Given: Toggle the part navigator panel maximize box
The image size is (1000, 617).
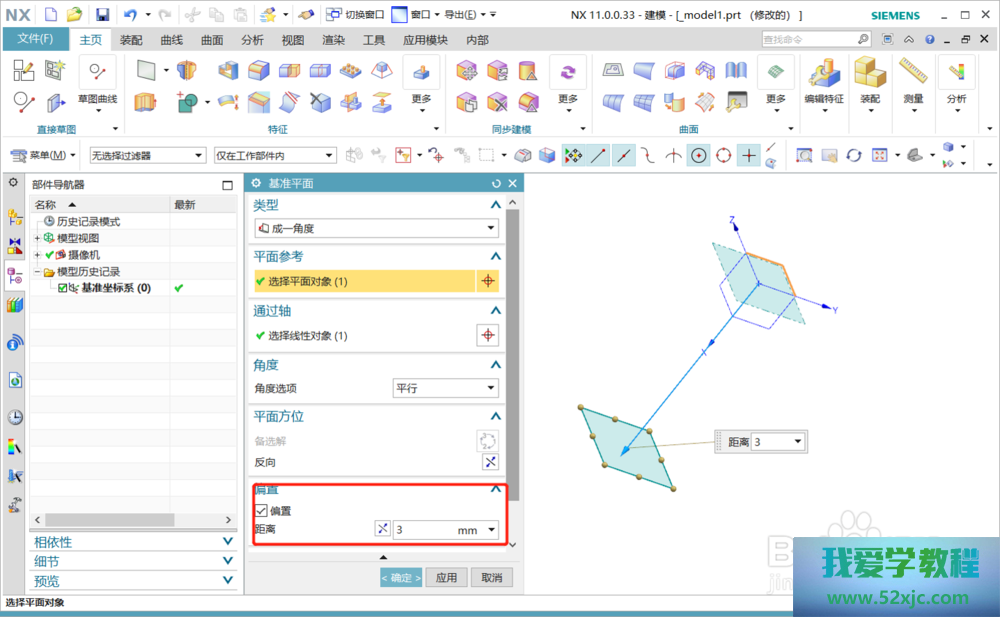Looking at the screenshot, I should [x=227, y=185].
